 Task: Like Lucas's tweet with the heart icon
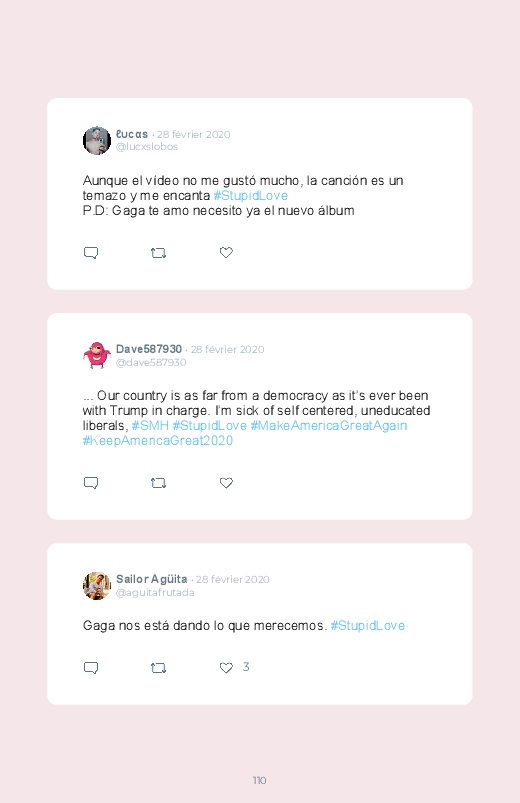point(226,252)
